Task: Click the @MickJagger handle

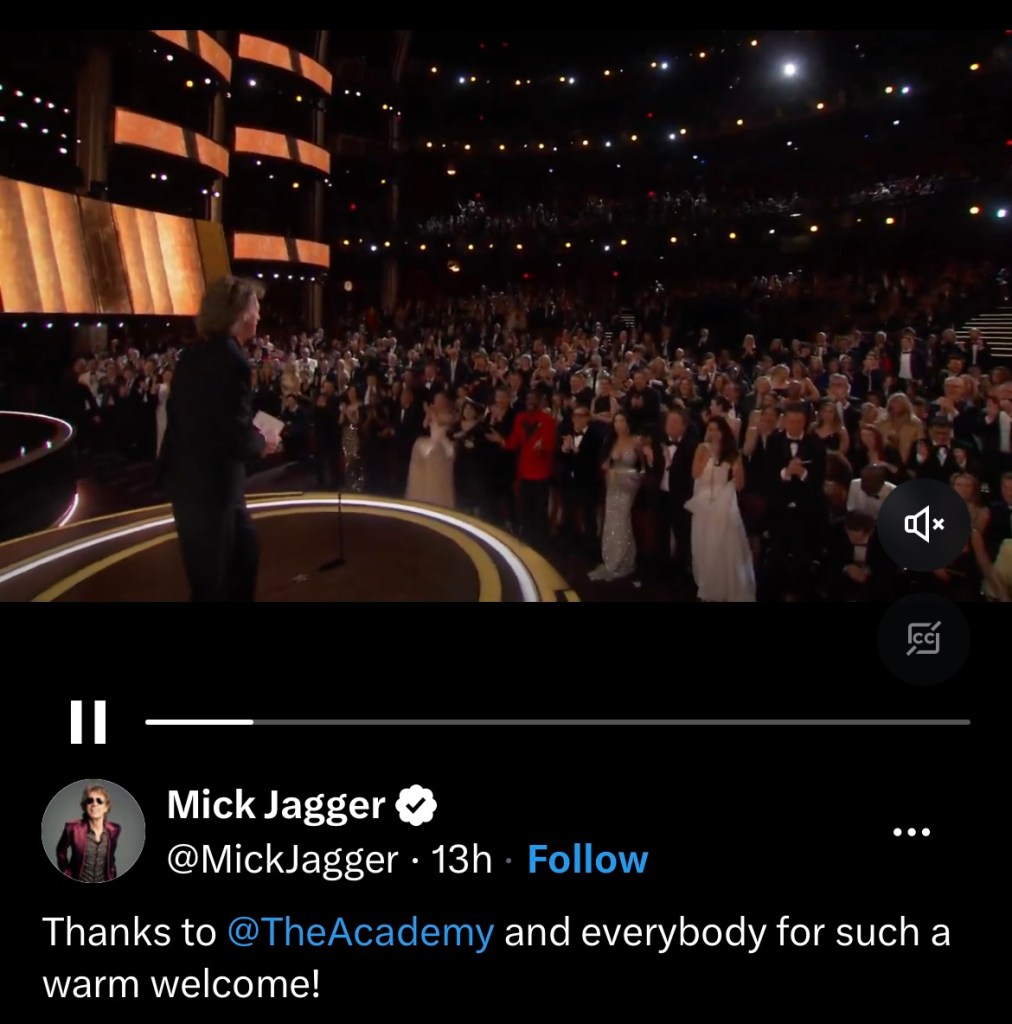Action: point(282,859)
